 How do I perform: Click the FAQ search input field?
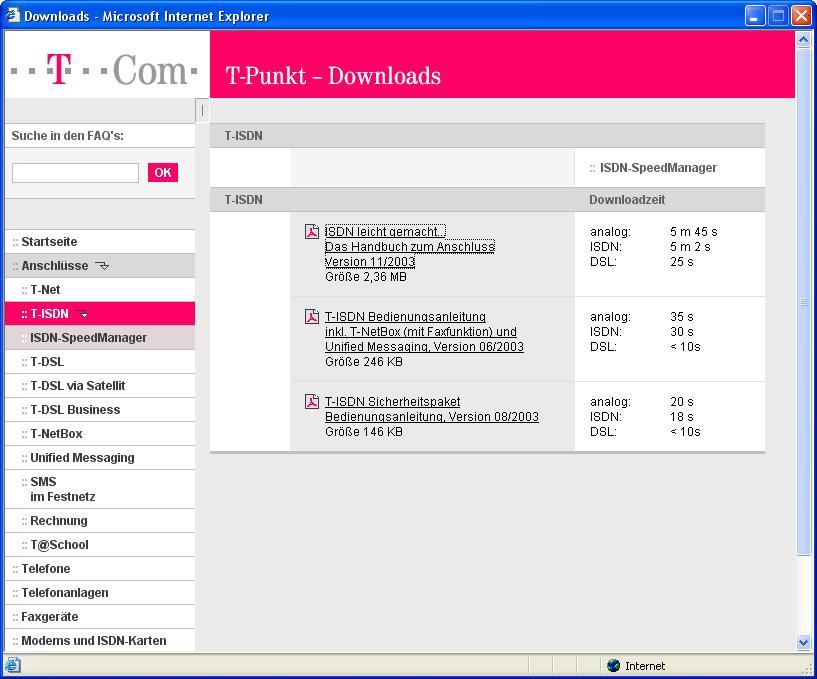[x=76, y=172]
